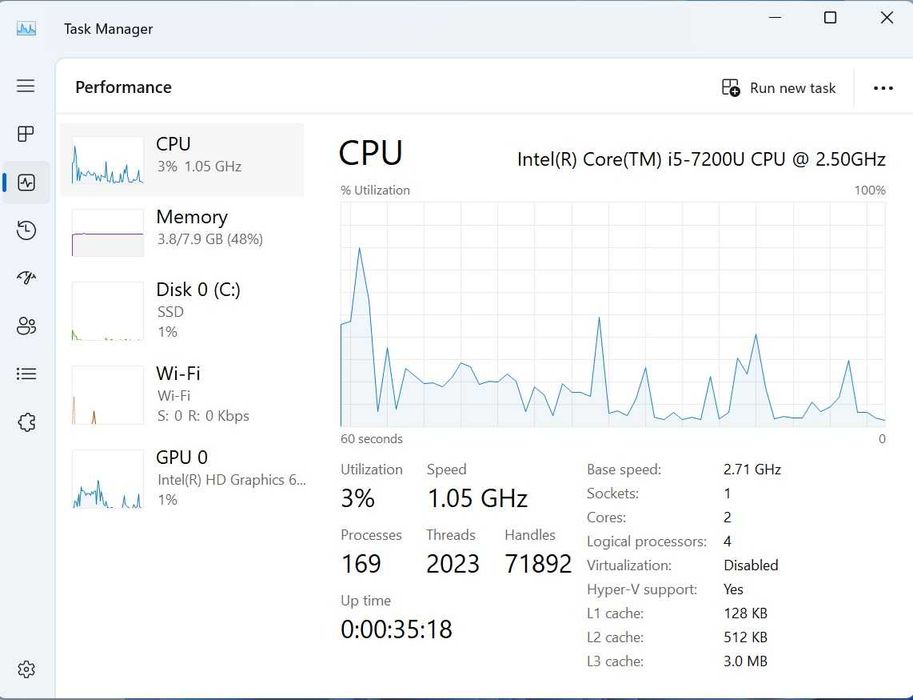Open the App history page icon
This screenshot has height=700, width=913.
[26, 231]
